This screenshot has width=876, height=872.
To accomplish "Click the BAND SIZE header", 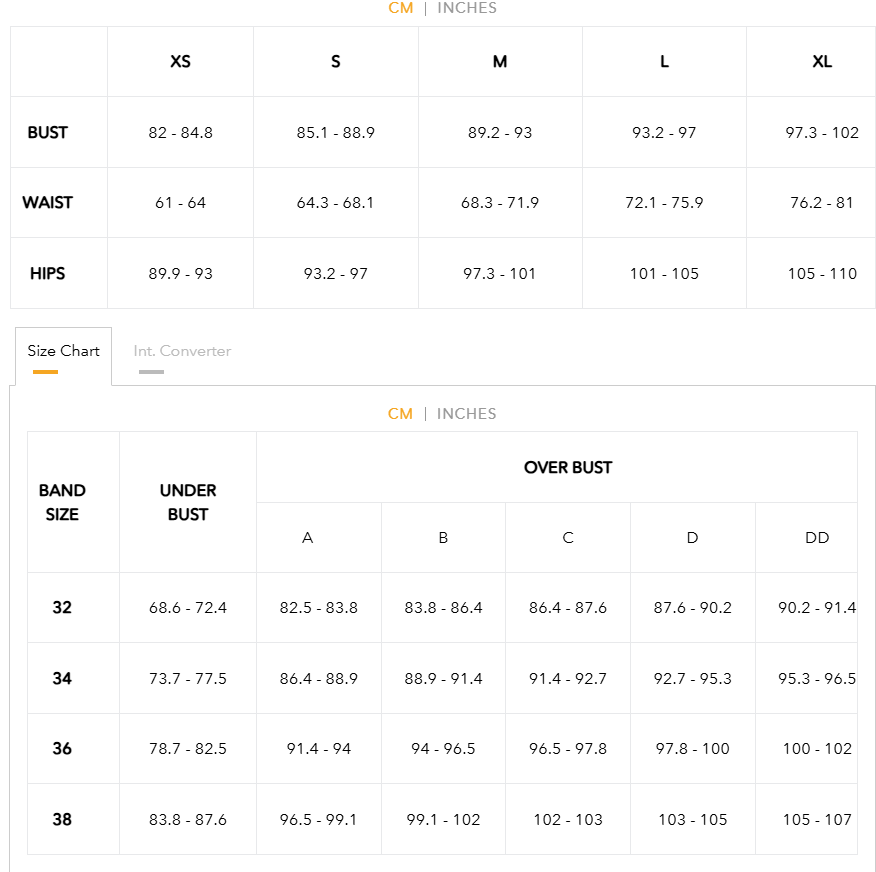I will tap(62, 502).
